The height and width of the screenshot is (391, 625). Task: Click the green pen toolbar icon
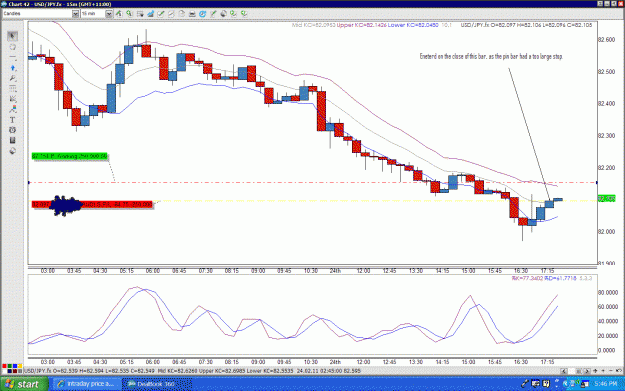[213, 14]
